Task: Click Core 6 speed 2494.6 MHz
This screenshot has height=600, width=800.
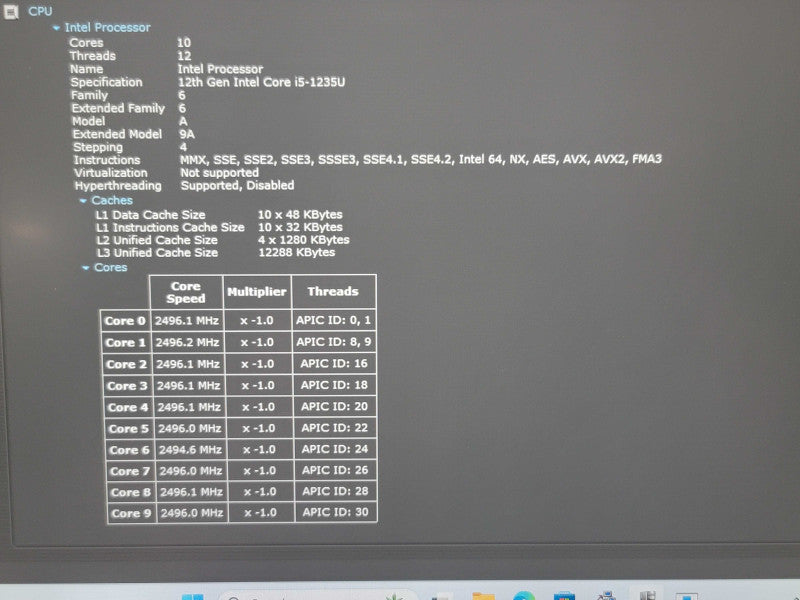Action: 190,450
